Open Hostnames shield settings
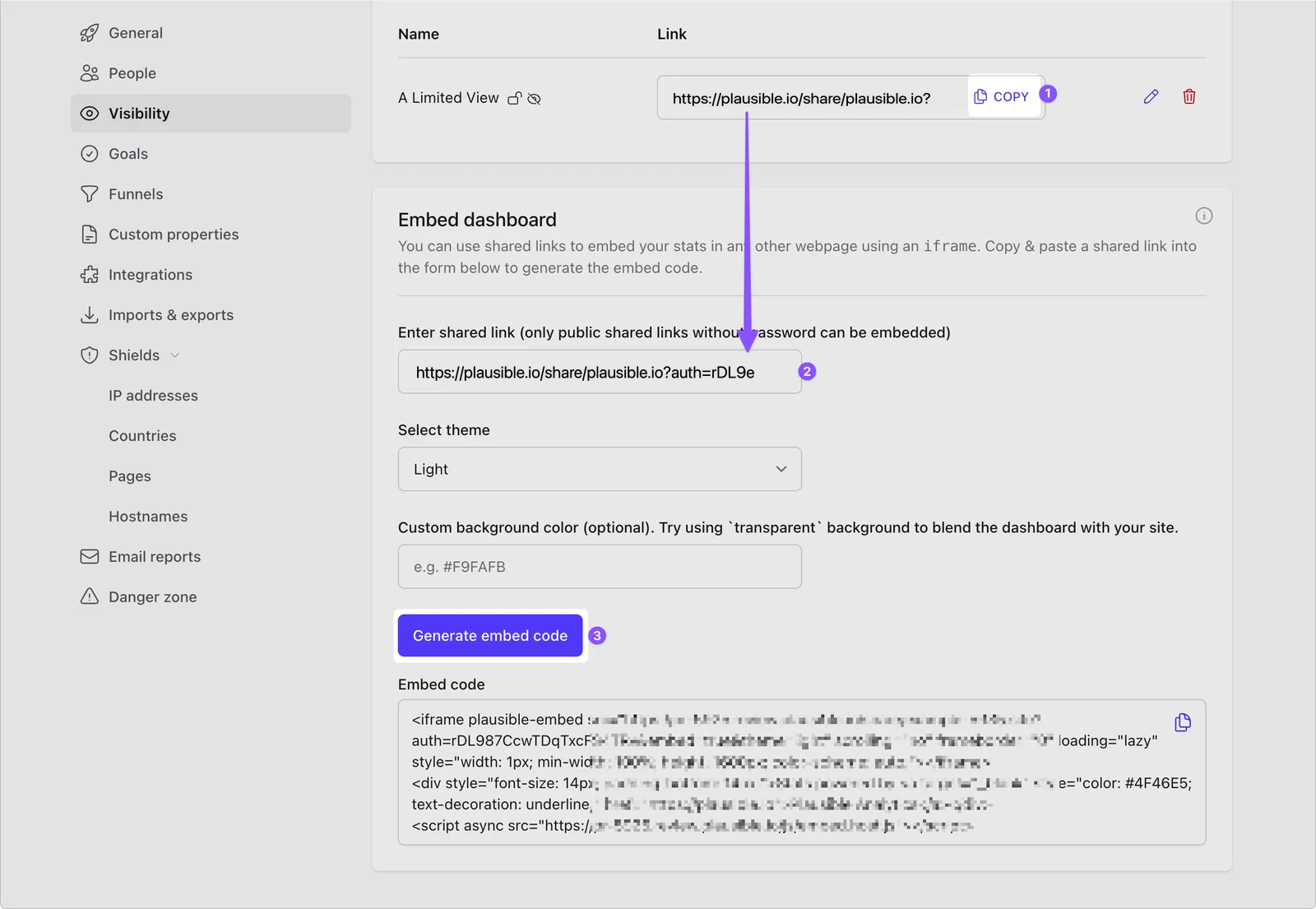 (148, 517)
